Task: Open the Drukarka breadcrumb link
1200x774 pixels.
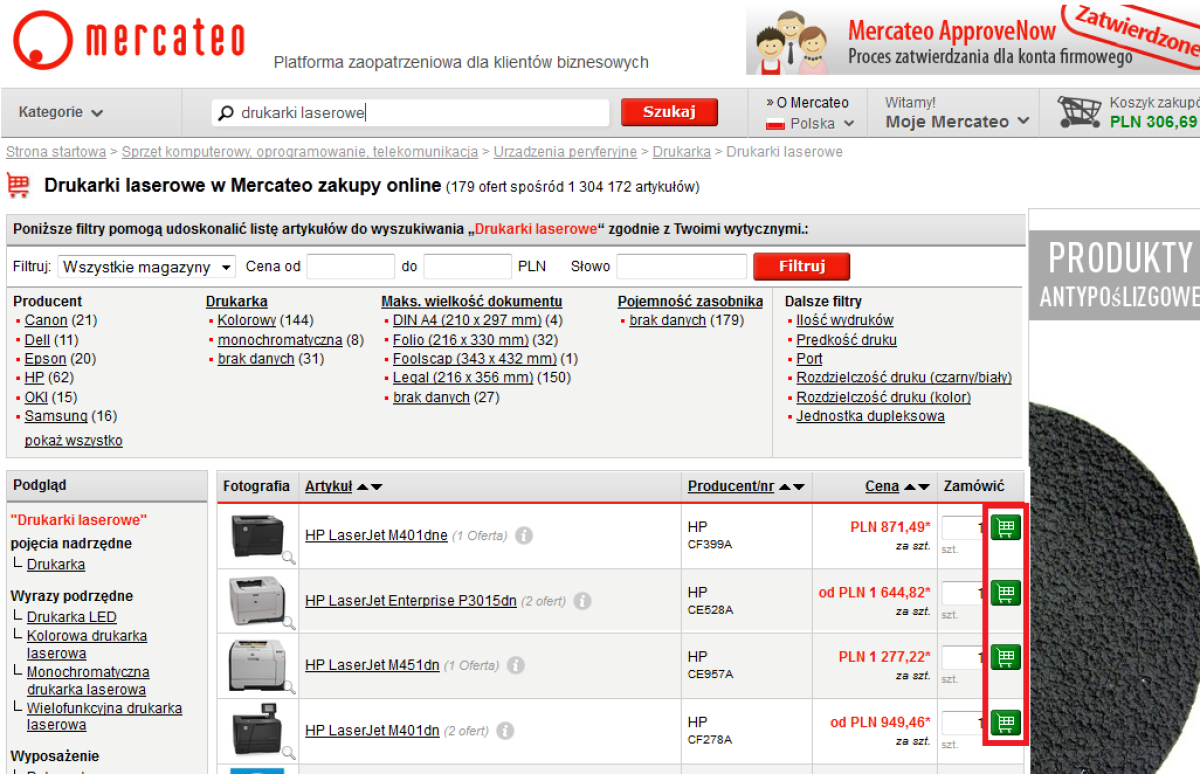Action: [x=682, y=152]
